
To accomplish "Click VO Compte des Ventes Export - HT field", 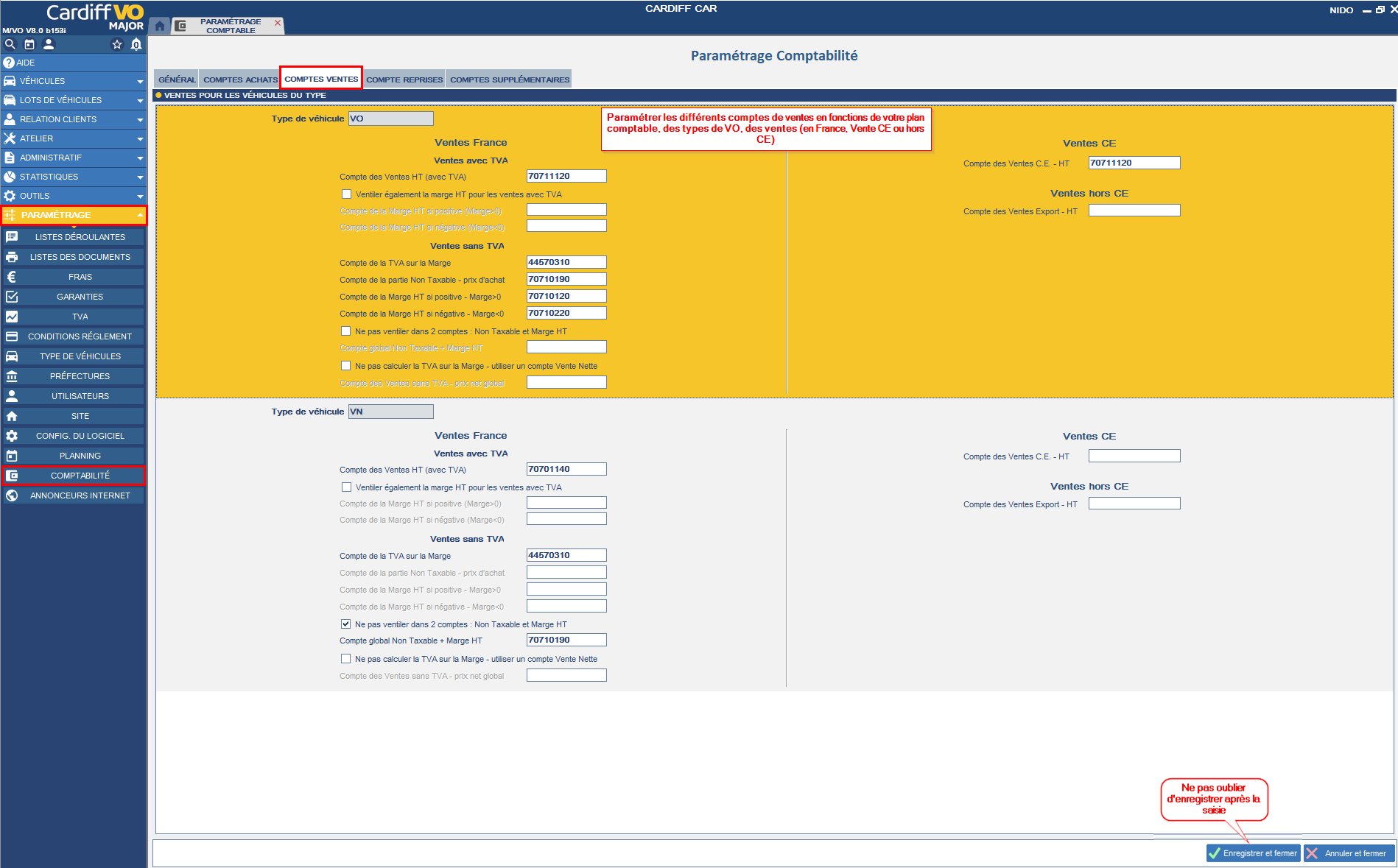I will coord(1134,211).
